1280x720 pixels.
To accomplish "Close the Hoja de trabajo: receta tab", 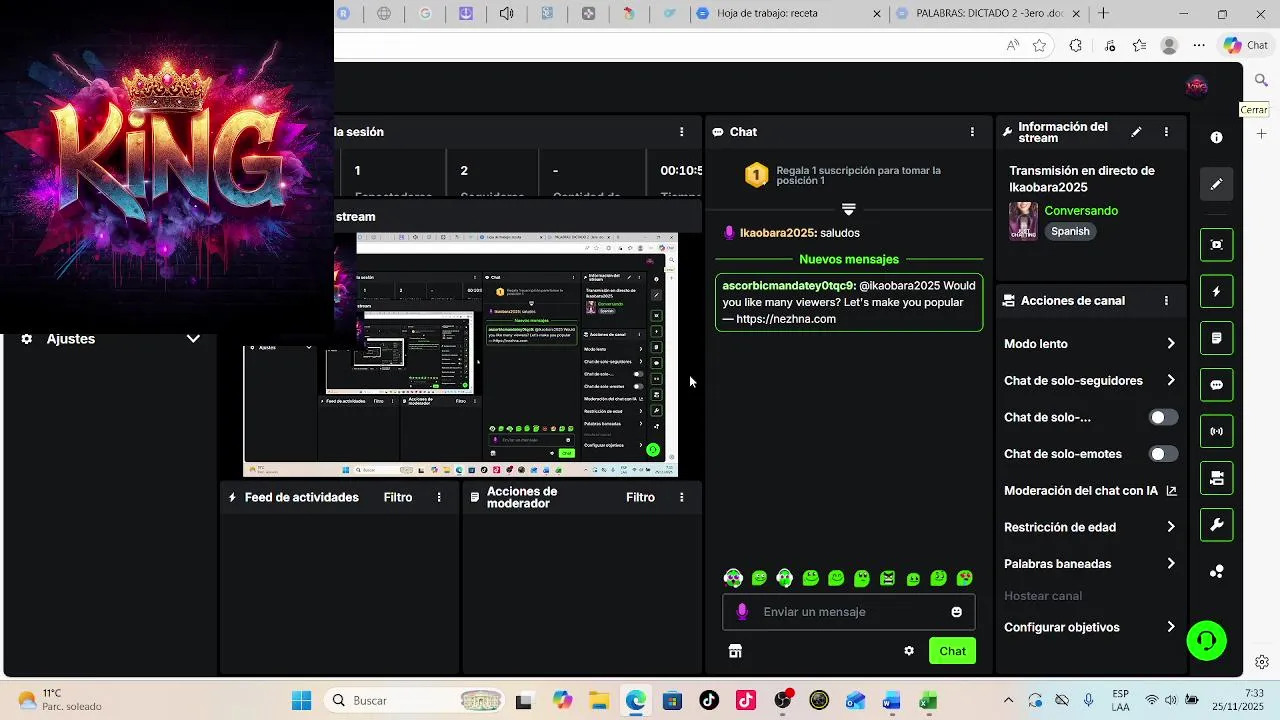I will tap(877, 14).
